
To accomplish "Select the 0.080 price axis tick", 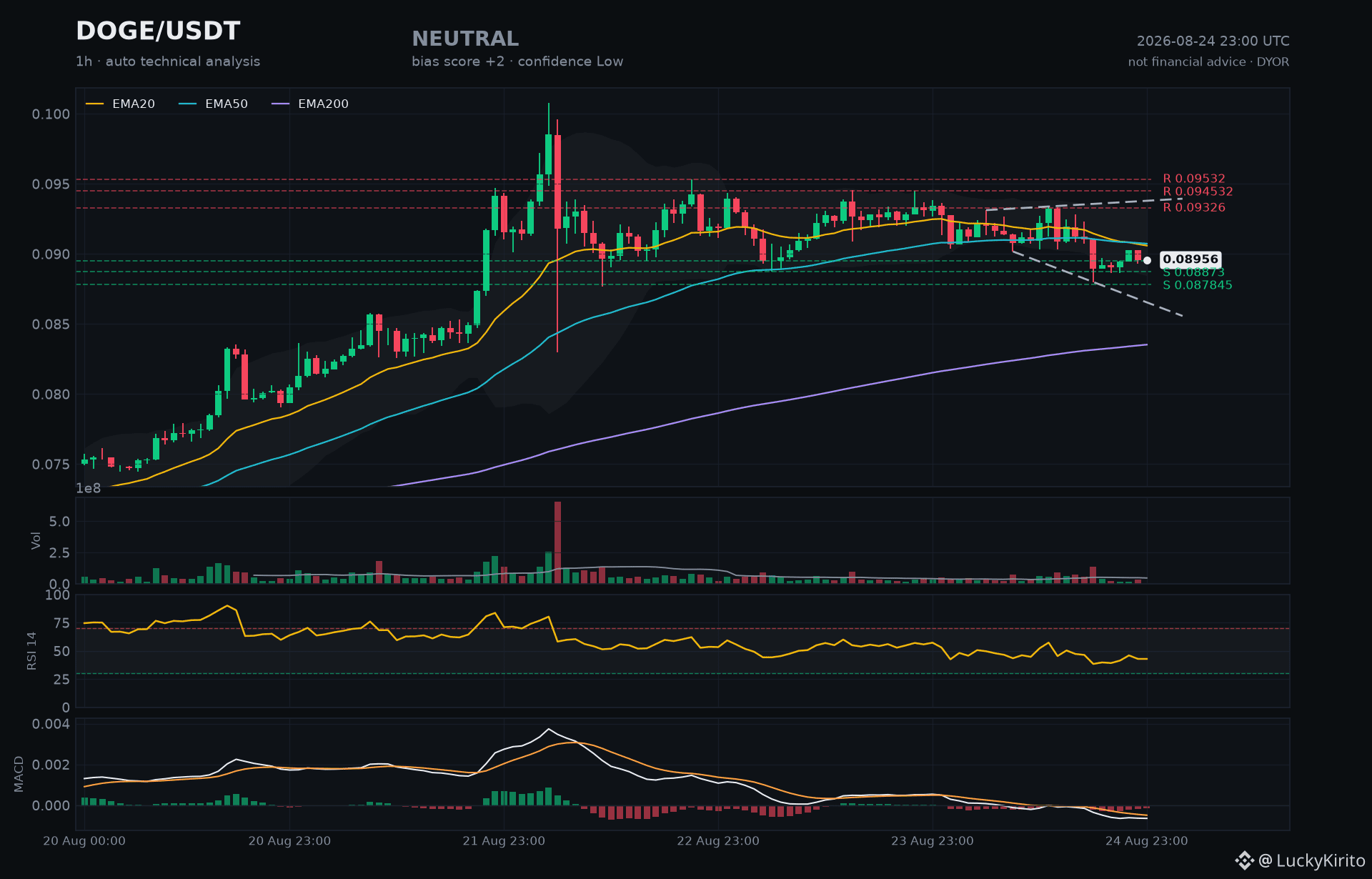I will [x=51, y=394].
